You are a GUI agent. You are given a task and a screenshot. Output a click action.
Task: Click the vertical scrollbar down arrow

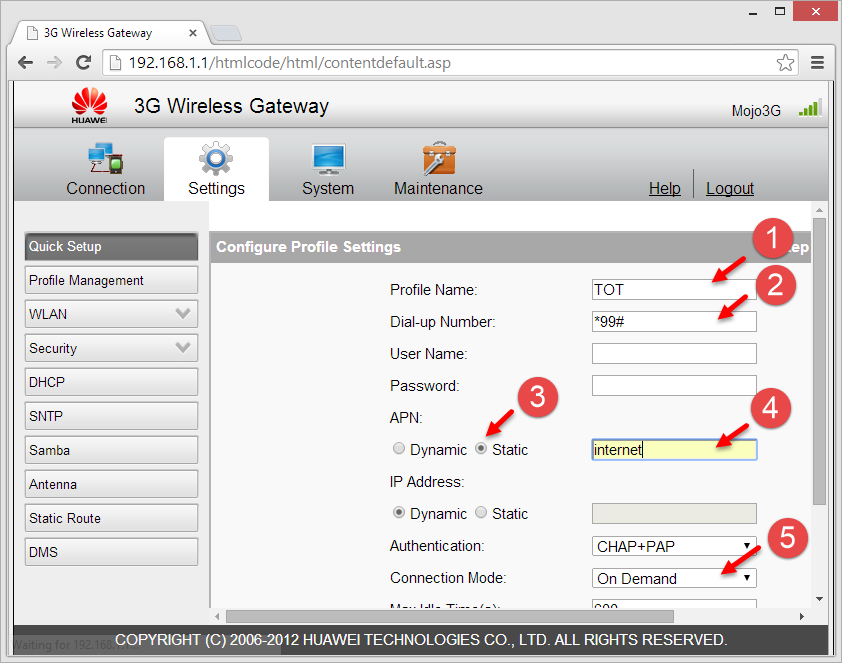click(819, 599)
